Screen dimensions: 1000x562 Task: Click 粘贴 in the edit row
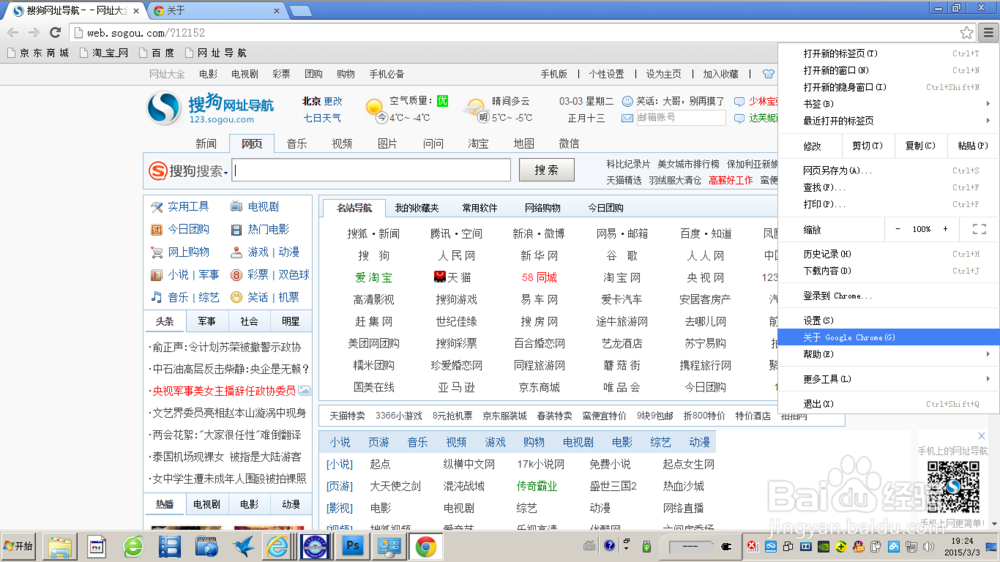pos(973,145)
